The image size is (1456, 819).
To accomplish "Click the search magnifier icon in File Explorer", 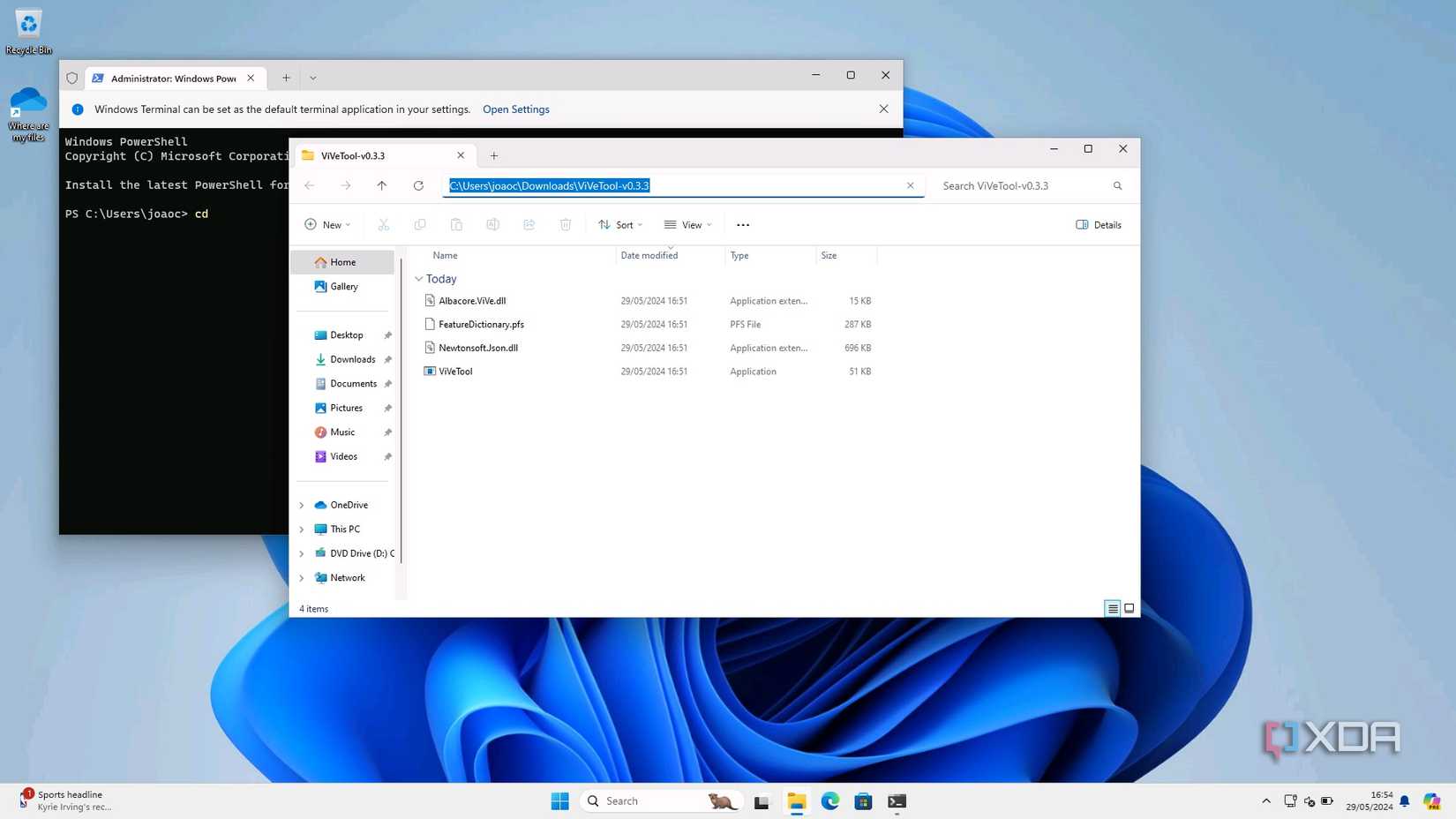I will coord(1117,185).
